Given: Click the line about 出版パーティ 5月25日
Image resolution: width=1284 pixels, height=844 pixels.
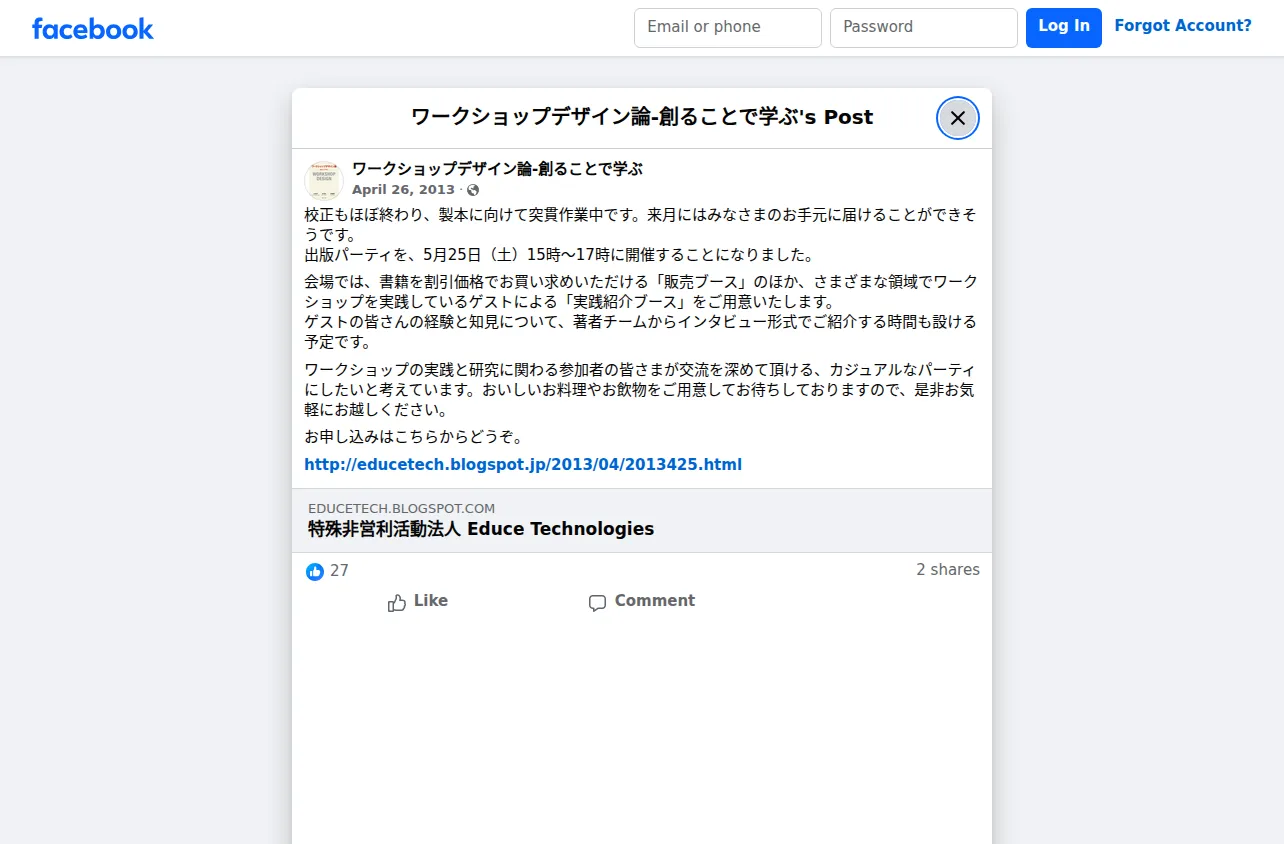Looking at the screenshot, I should [x=560, y=255].
